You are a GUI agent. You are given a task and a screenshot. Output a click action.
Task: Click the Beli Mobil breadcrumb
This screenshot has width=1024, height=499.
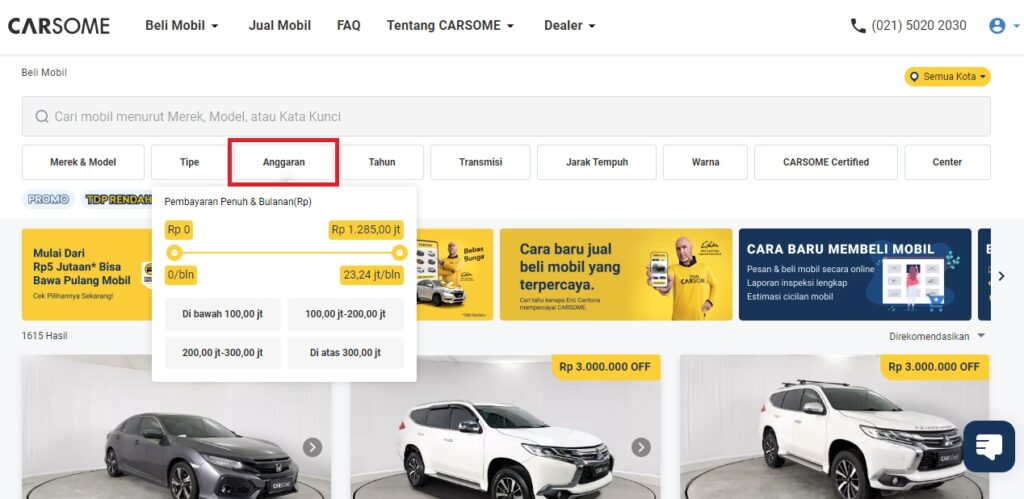[44, 72]
